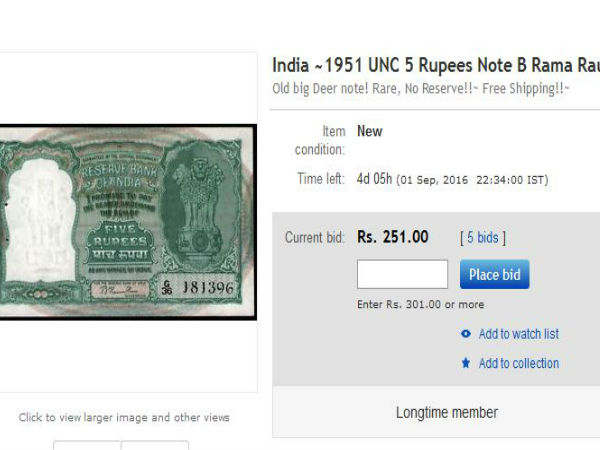The image size is (600, 450).
Task: Click the Rs. 251.00 current bid amount
Action: (393, 237)
